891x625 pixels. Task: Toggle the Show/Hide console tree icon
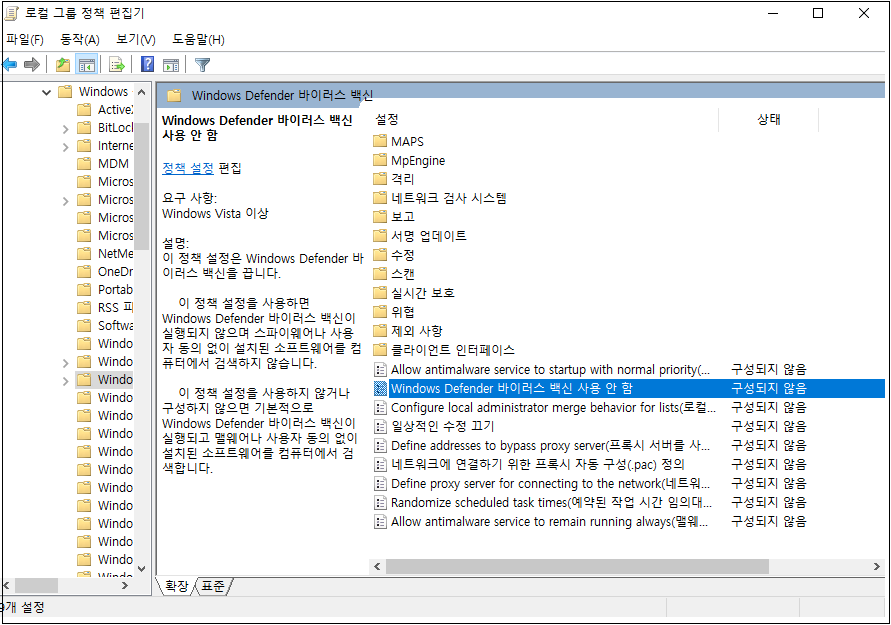pos(87,65)
